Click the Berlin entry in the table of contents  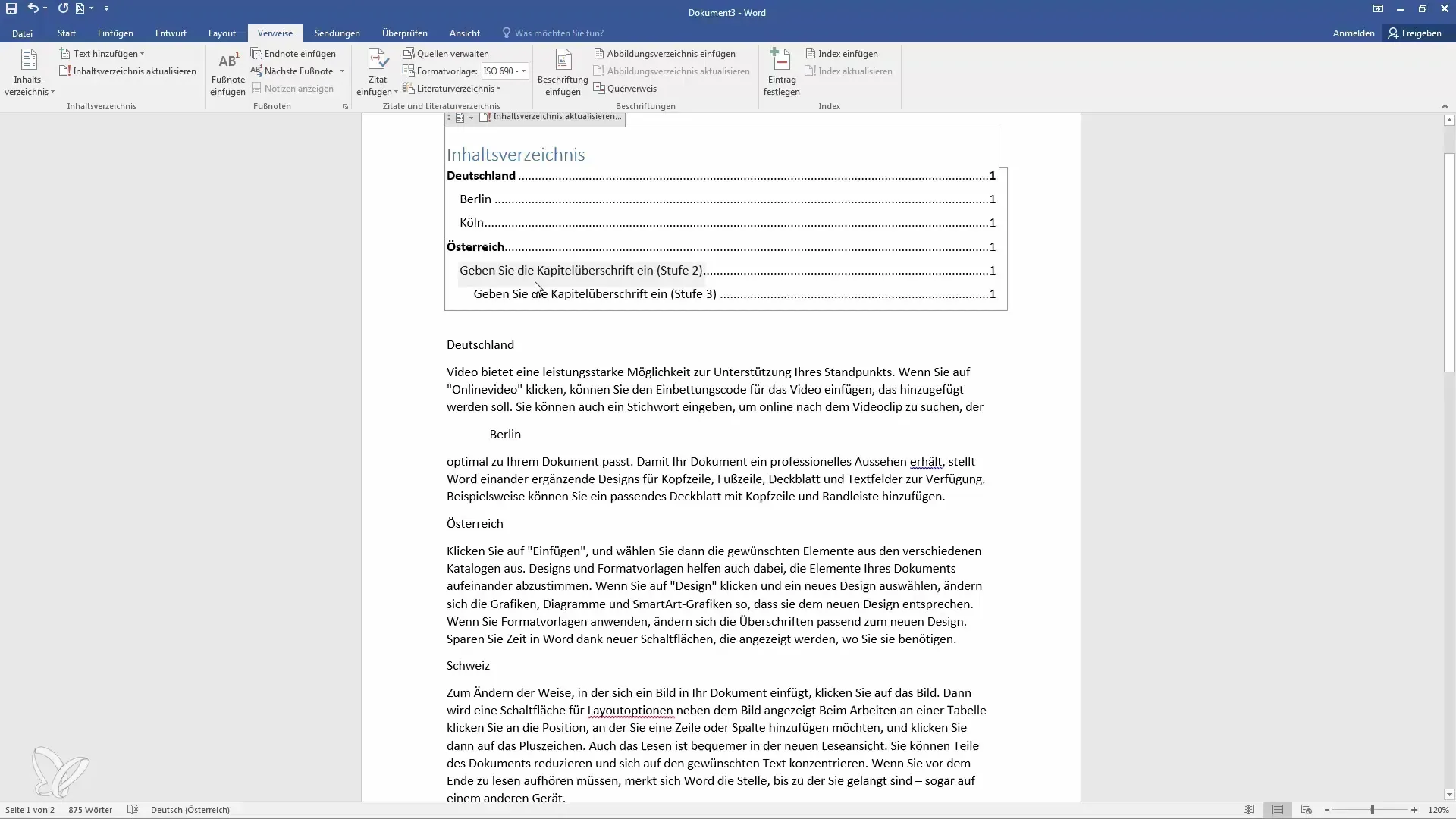727,199
